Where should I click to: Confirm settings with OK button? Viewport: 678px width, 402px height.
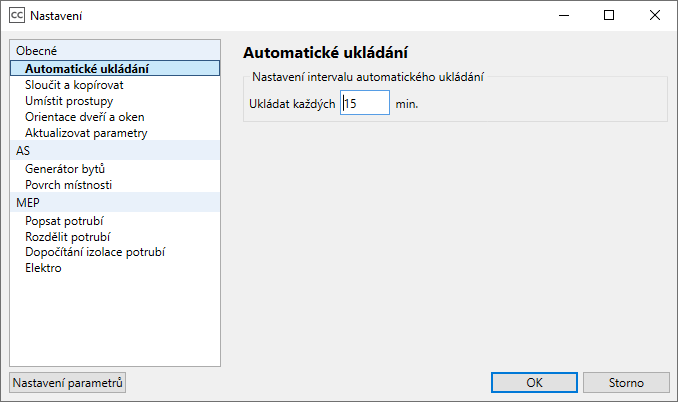tap(534, 383)
